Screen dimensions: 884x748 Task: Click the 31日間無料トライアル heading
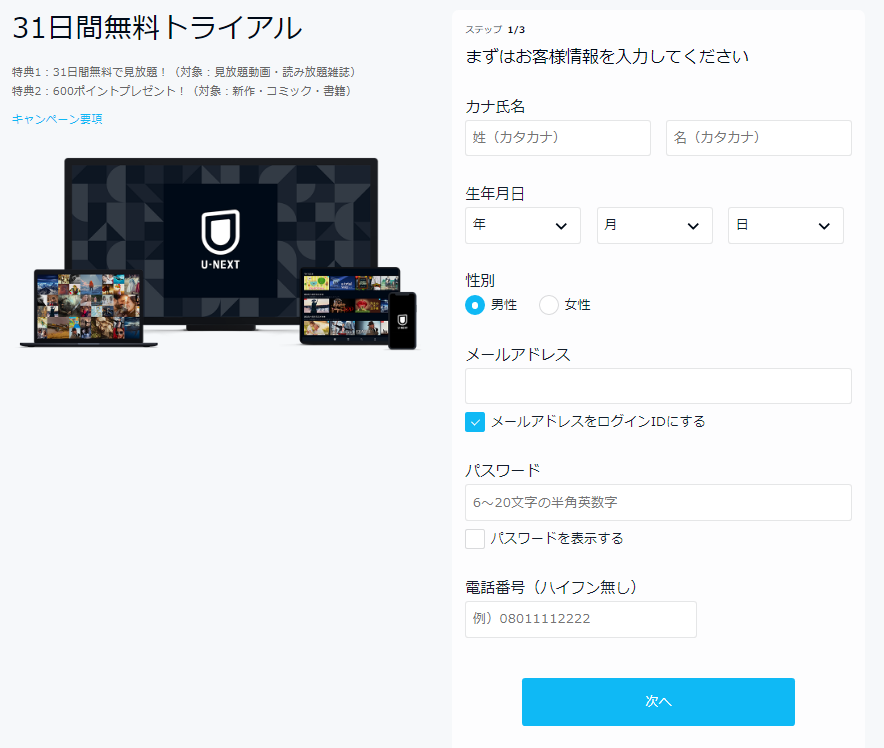pos(157,28)
